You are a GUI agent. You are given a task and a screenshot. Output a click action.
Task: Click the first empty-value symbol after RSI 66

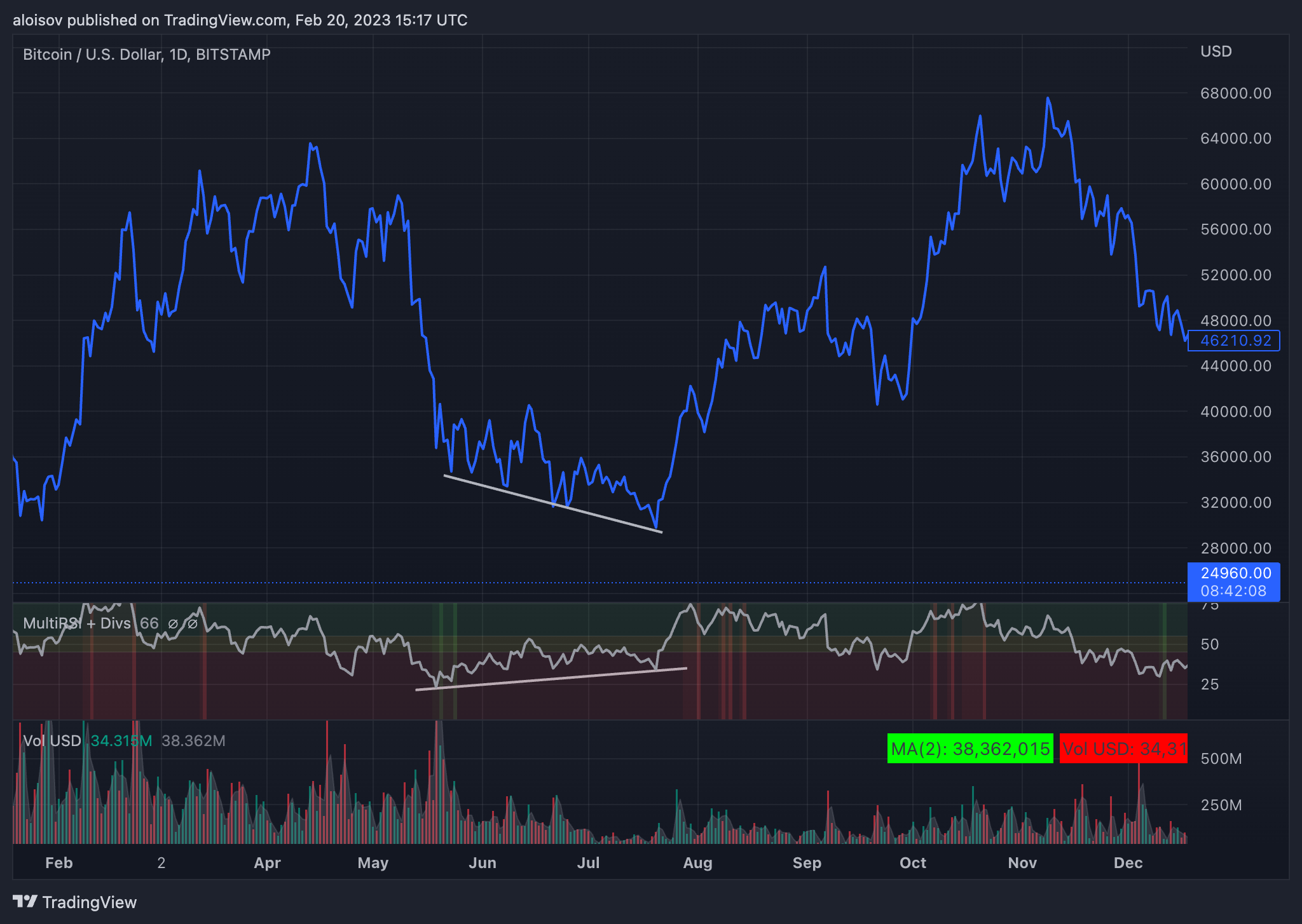tap(173, 624)
